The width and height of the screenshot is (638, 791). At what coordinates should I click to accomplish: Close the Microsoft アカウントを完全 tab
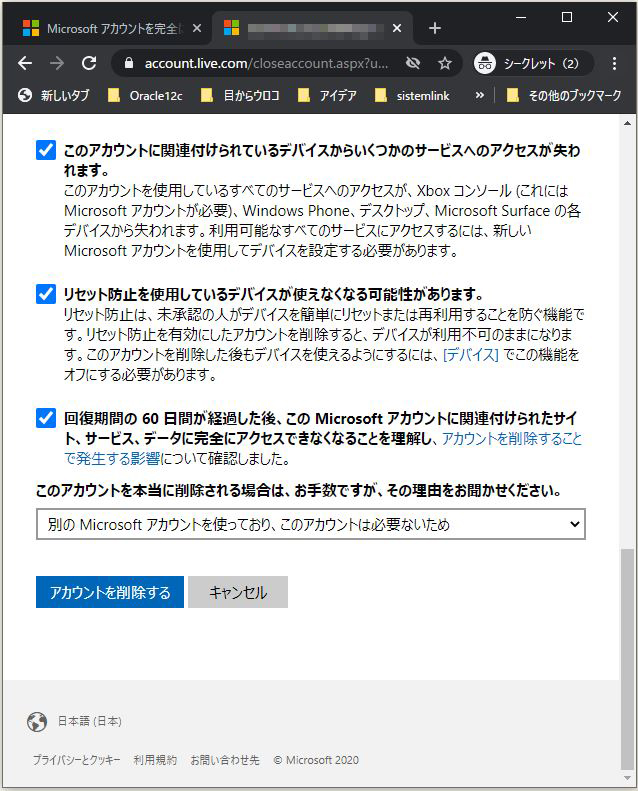coord(197,28)
